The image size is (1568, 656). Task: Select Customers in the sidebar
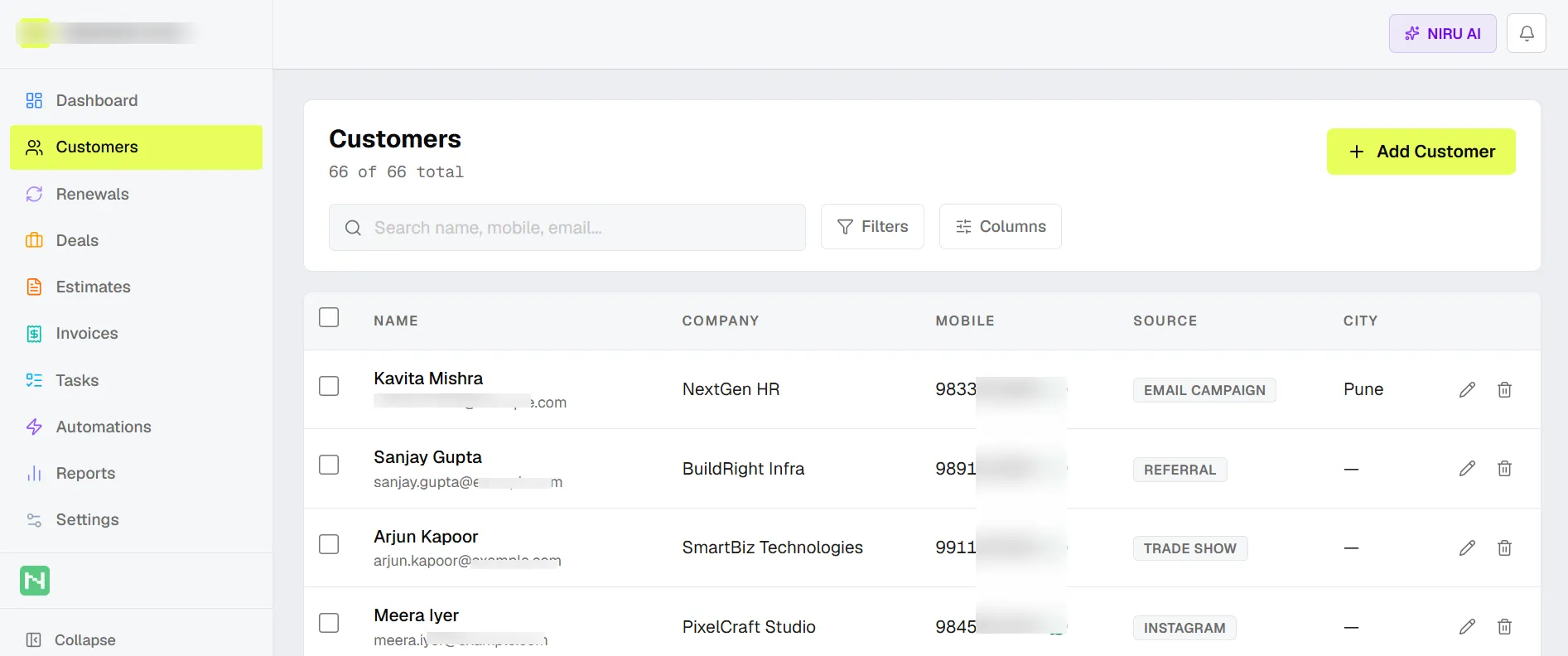click(x=136, y=147)
